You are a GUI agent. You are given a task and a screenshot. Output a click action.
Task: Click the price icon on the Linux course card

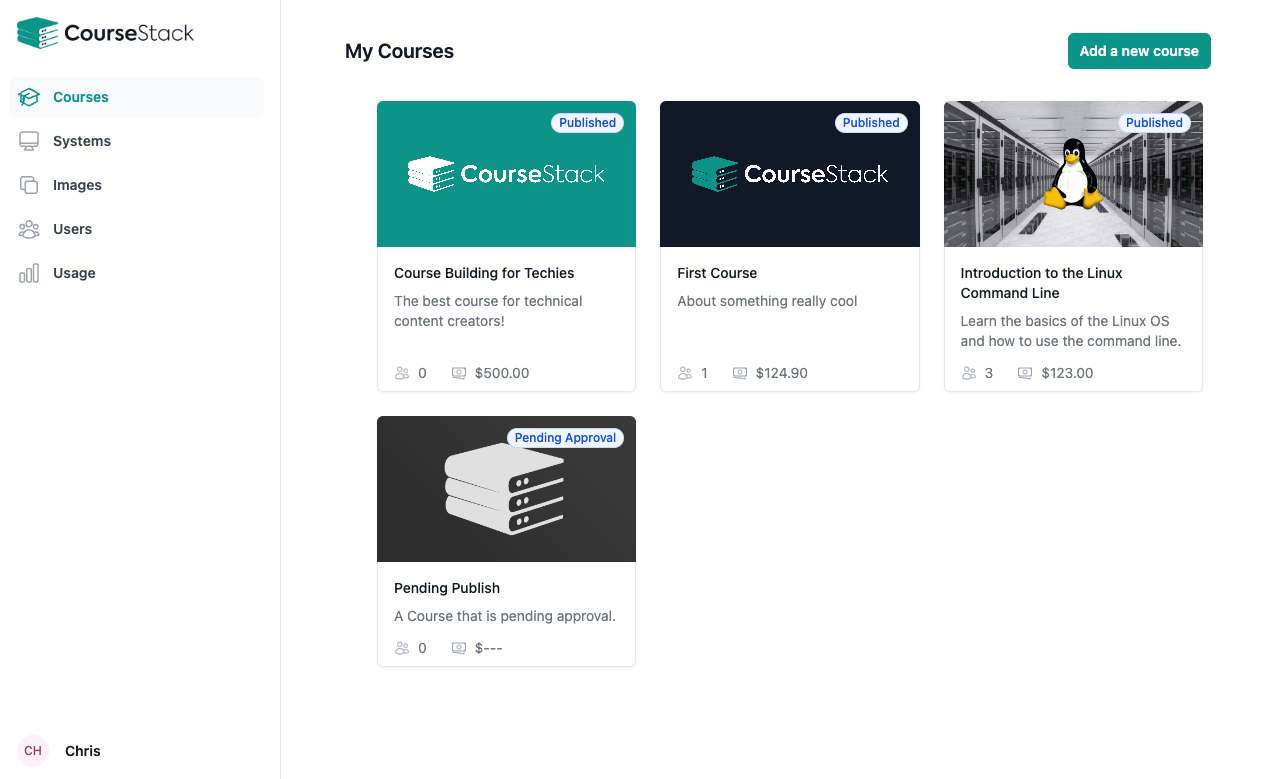1024,372
